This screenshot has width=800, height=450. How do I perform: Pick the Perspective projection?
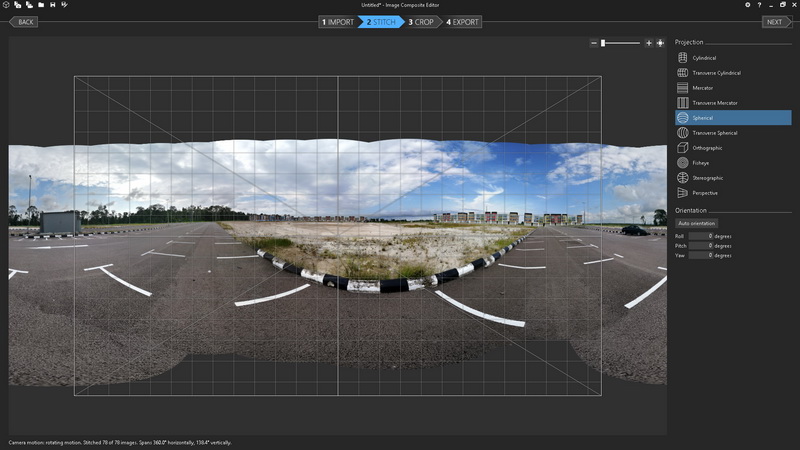[x=733, y=193]
